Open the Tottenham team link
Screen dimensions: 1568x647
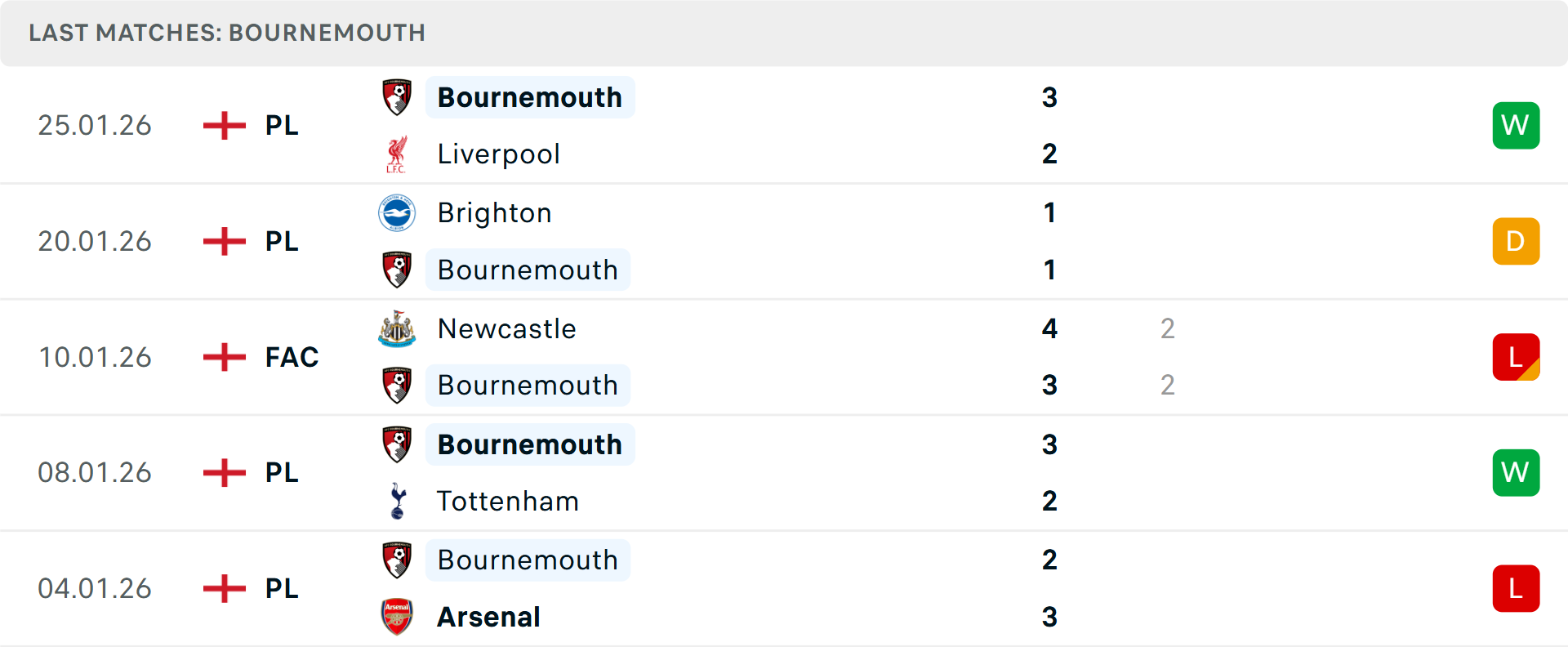point(507,501)
